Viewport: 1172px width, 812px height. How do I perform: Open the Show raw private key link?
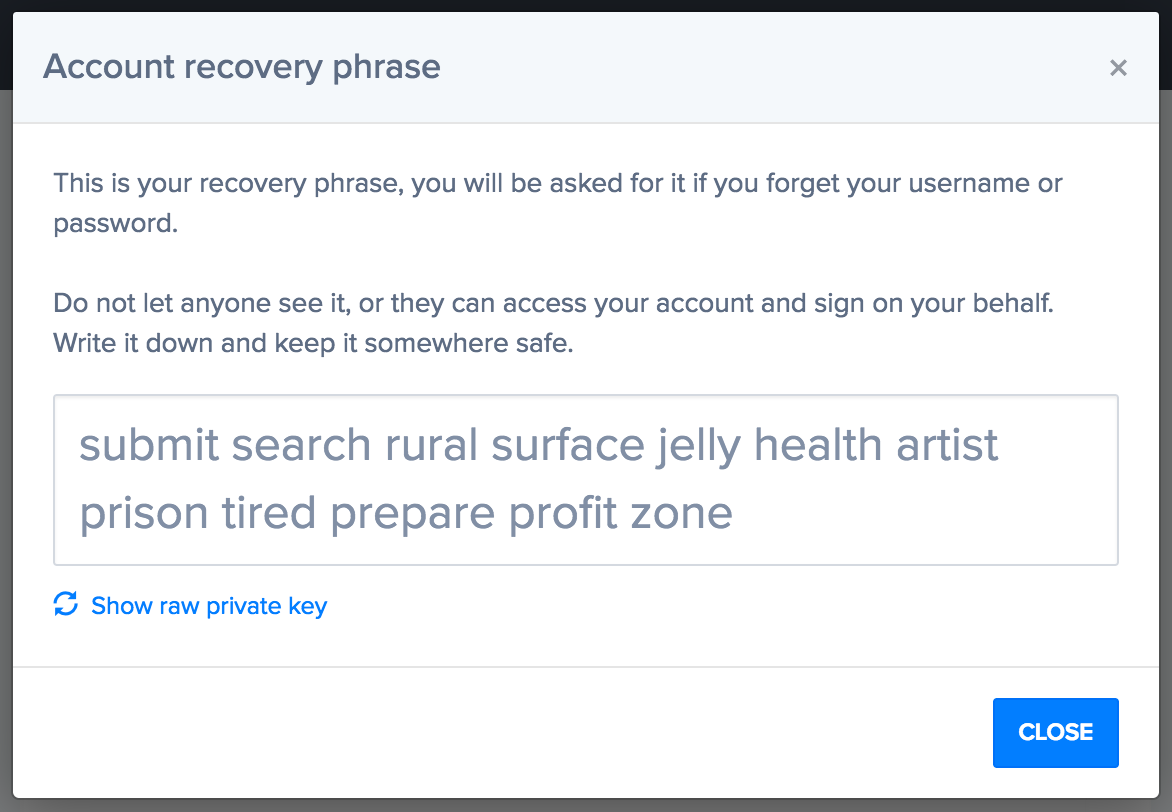pos(209,606)
